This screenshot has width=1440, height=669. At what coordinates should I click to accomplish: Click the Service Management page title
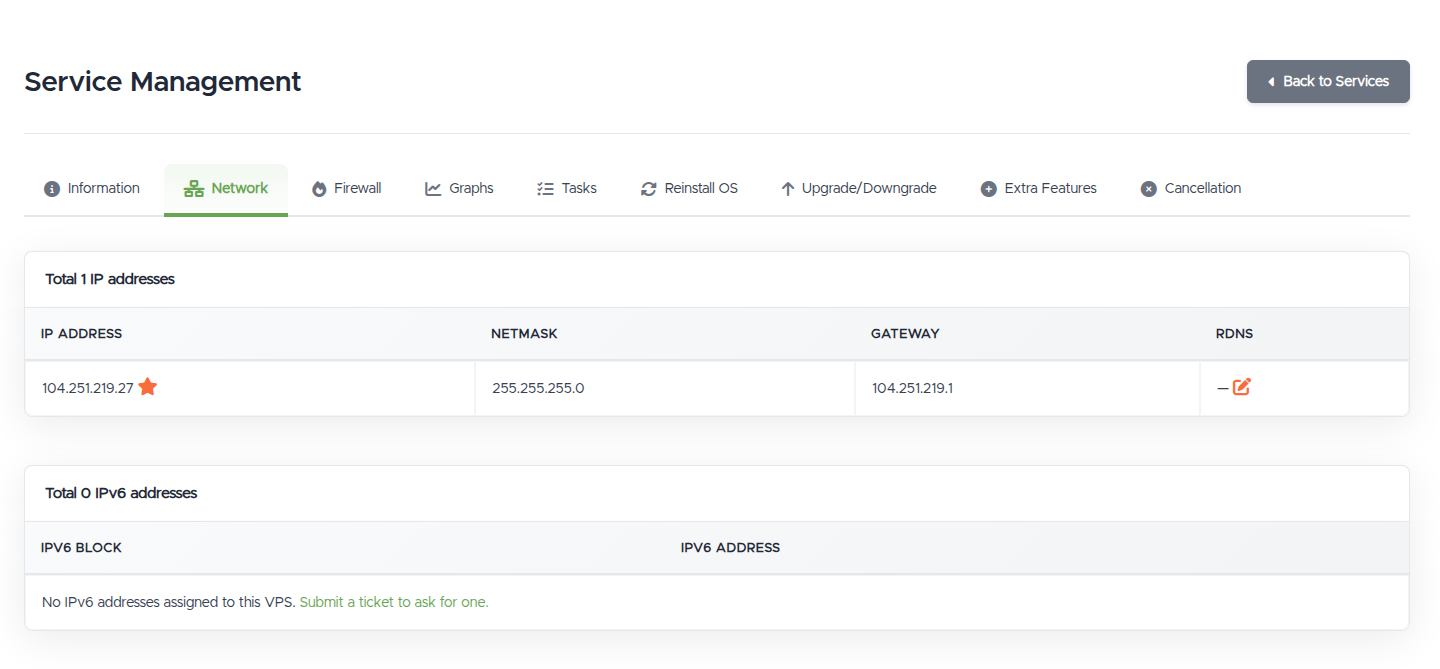point(163,81)
